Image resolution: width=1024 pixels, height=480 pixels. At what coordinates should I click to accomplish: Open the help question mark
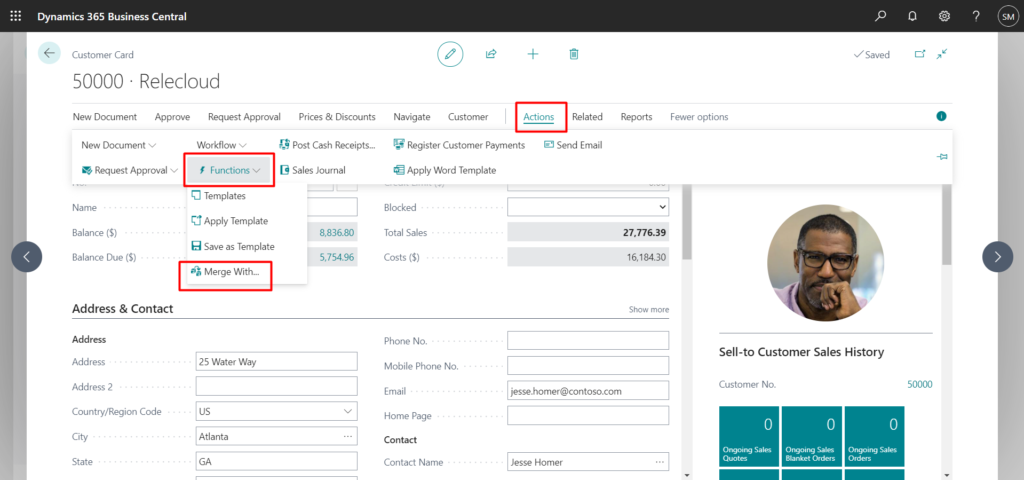pyautogui.click(x=976, y=16)
